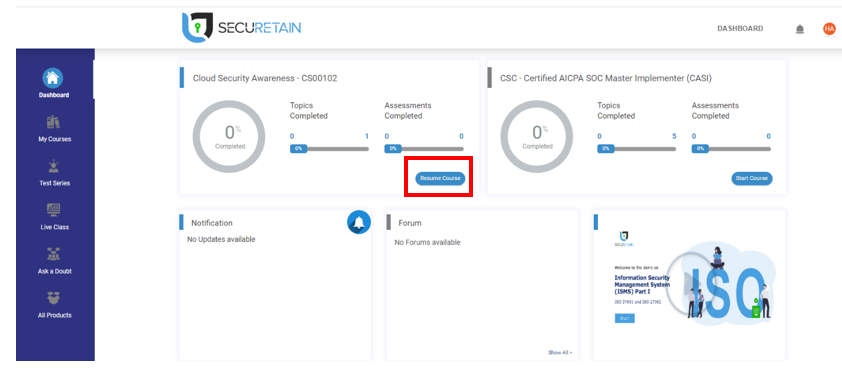Click the blue bell in Notification card

pos(359,222)
